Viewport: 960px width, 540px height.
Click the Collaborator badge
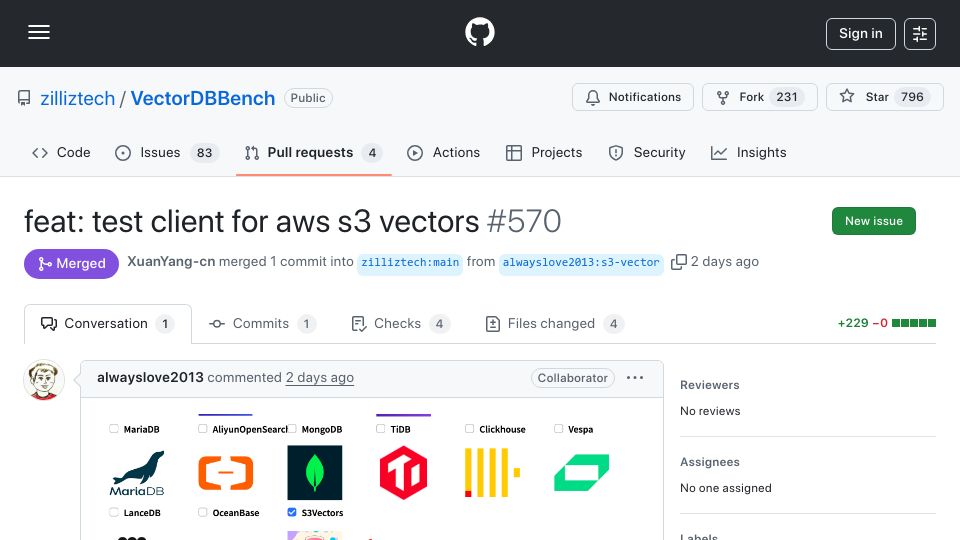pyautogui.click(x=572, y=378)
